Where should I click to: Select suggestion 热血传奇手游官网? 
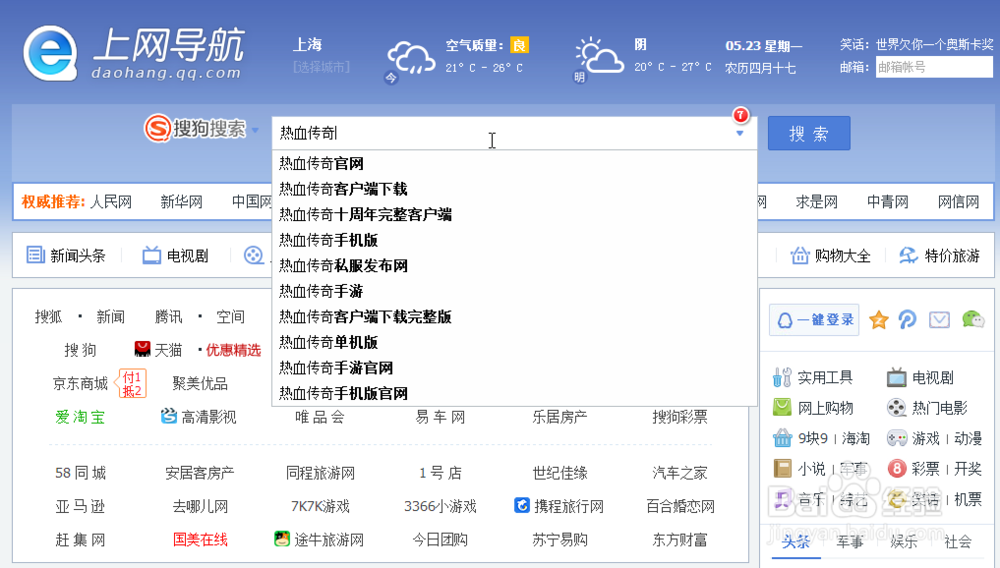pos(514,368)
